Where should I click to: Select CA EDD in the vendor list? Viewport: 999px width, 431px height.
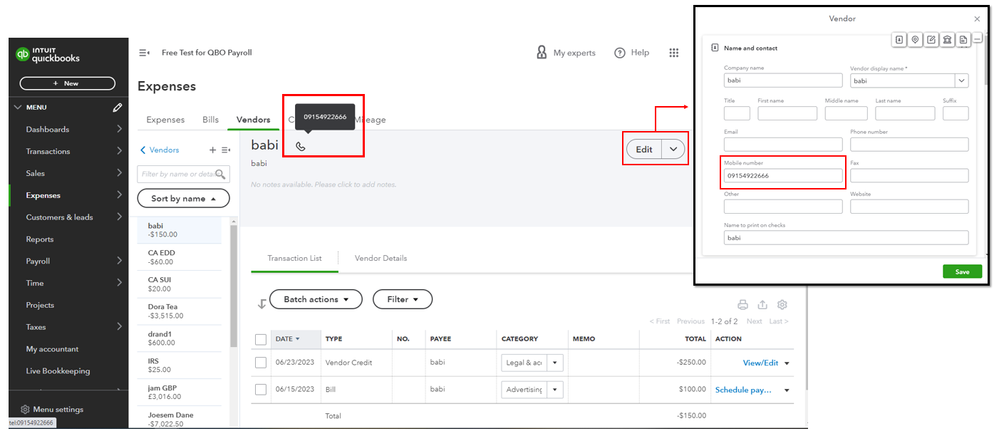pos(179,257)
